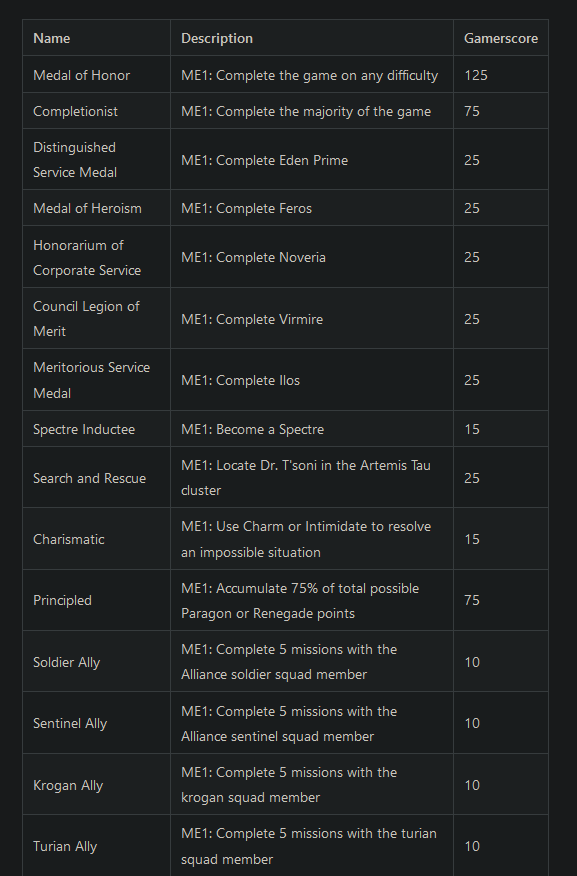
Task: Select Distinguished Service Medal cell
Action: tap(75, 160)
